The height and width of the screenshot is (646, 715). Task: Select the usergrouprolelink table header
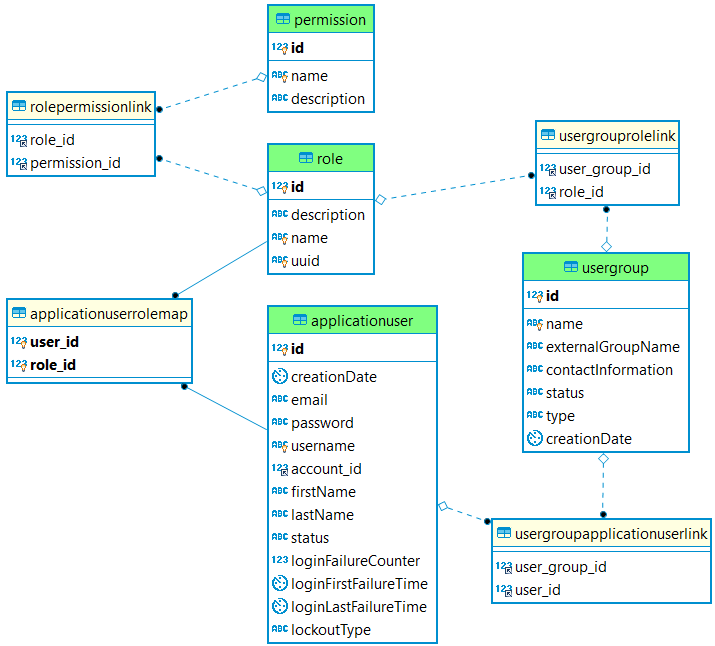click(607, 135)
